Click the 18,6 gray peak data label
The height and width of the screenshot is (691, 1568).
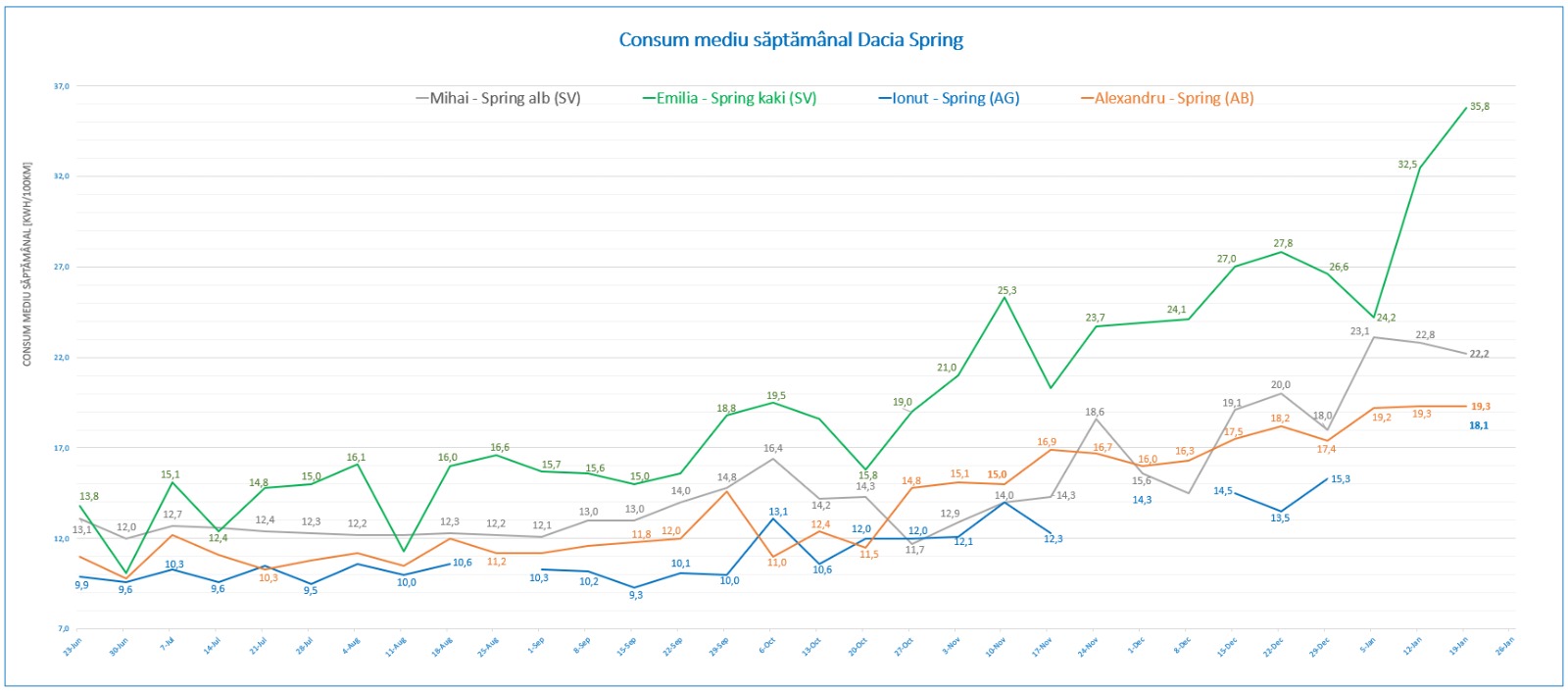pyautogui.click(x=1095, y=412)
